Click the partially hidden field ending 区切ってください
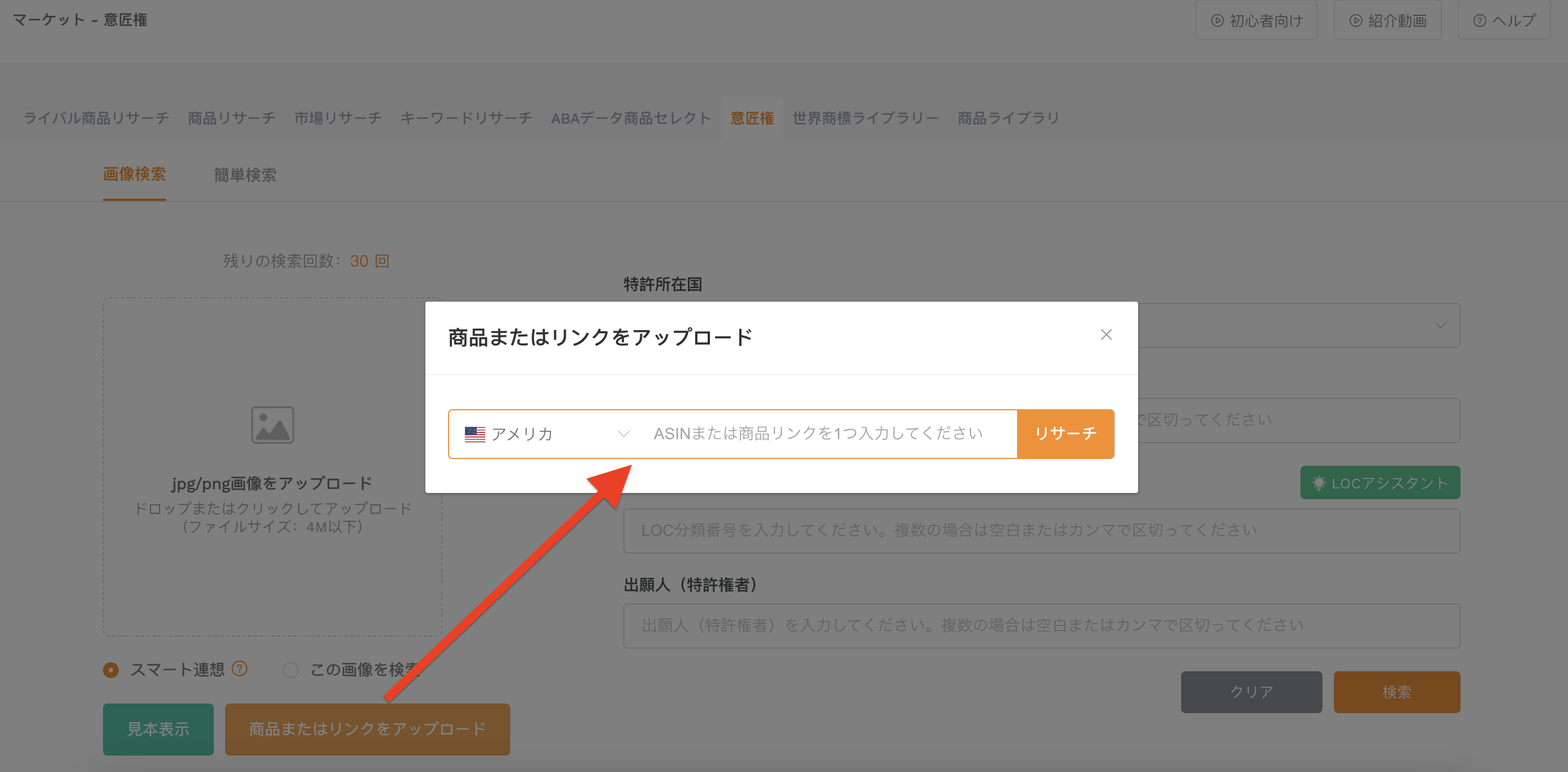1568x772 pixels. click(x=1299, y=420)
